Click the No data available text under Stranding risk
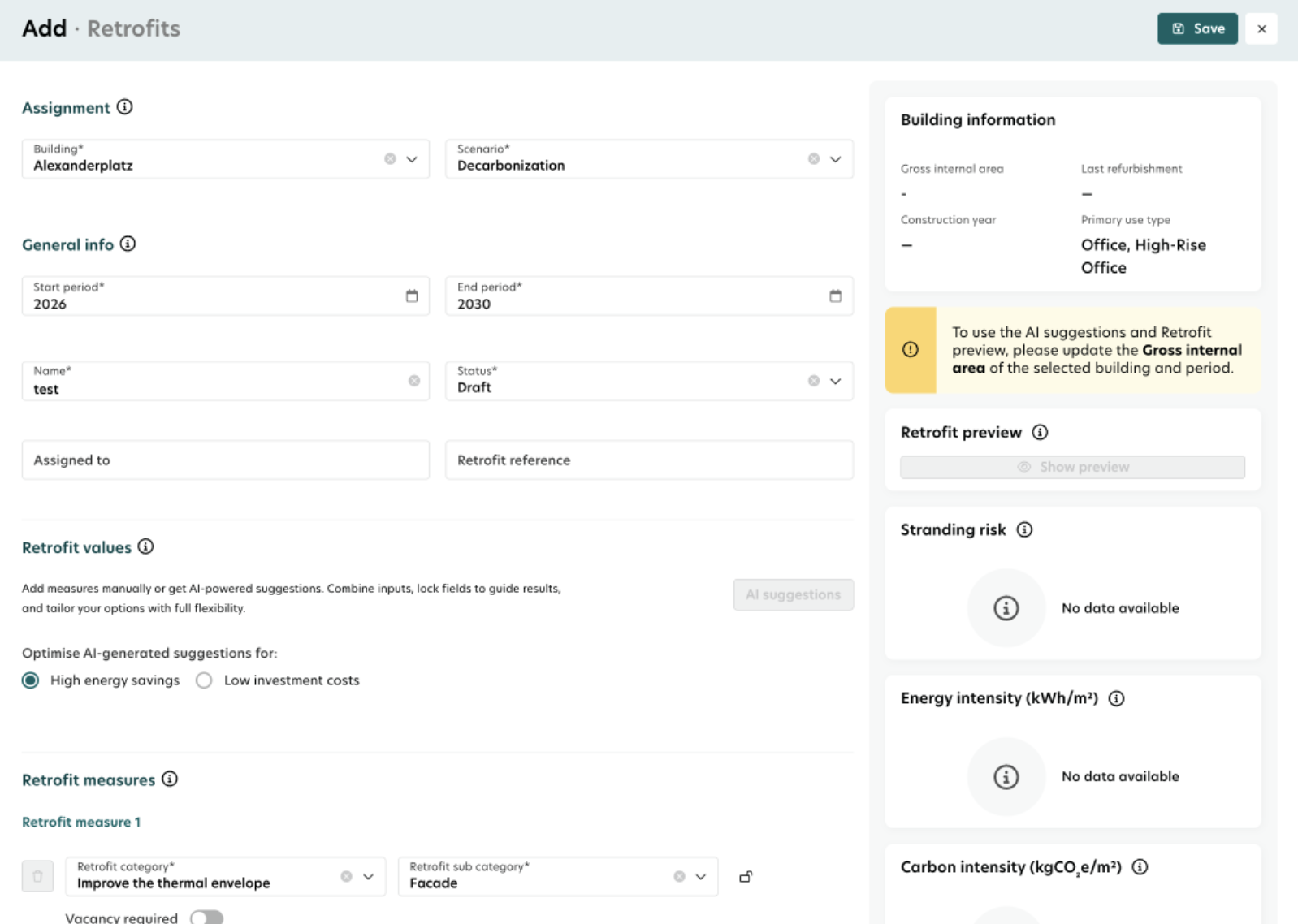Screen dimensions: 1298x924 [1120, 608]
